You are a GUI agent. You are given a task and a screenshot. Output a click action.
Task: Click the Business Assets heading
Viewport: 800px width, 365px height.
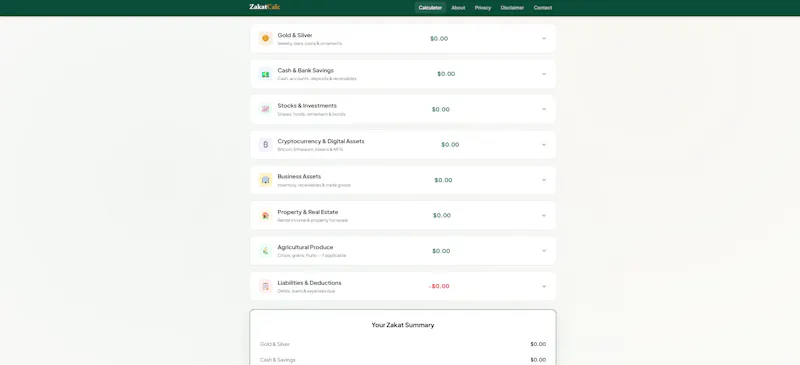click(299, 177)
